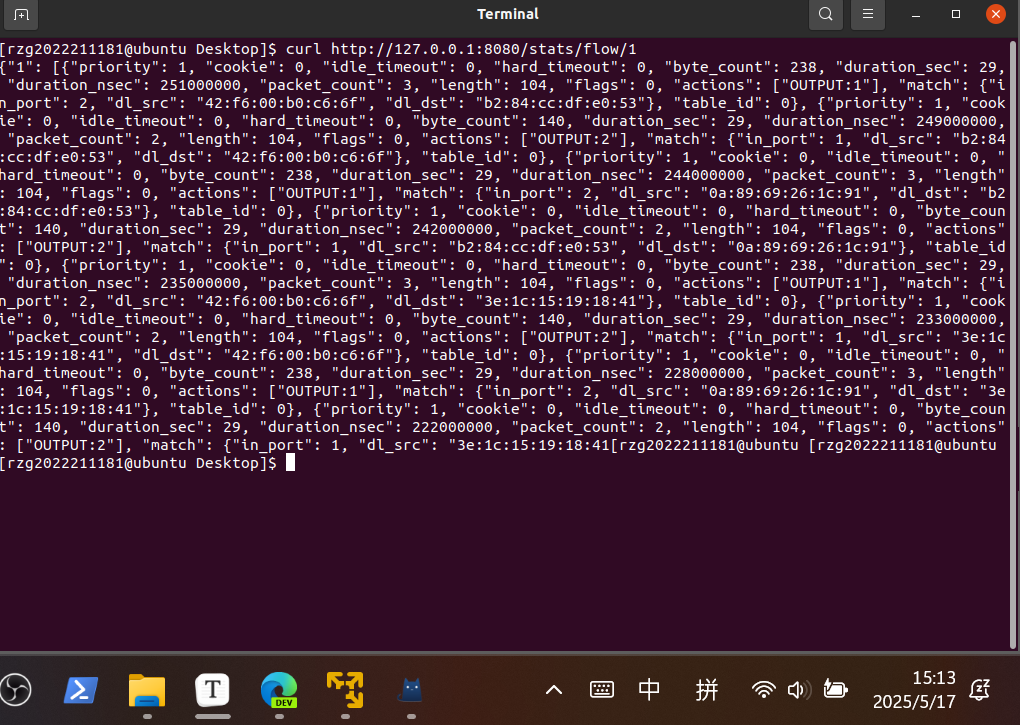
Task: Expand the hidden system tray icons
Action: [553, 690]
